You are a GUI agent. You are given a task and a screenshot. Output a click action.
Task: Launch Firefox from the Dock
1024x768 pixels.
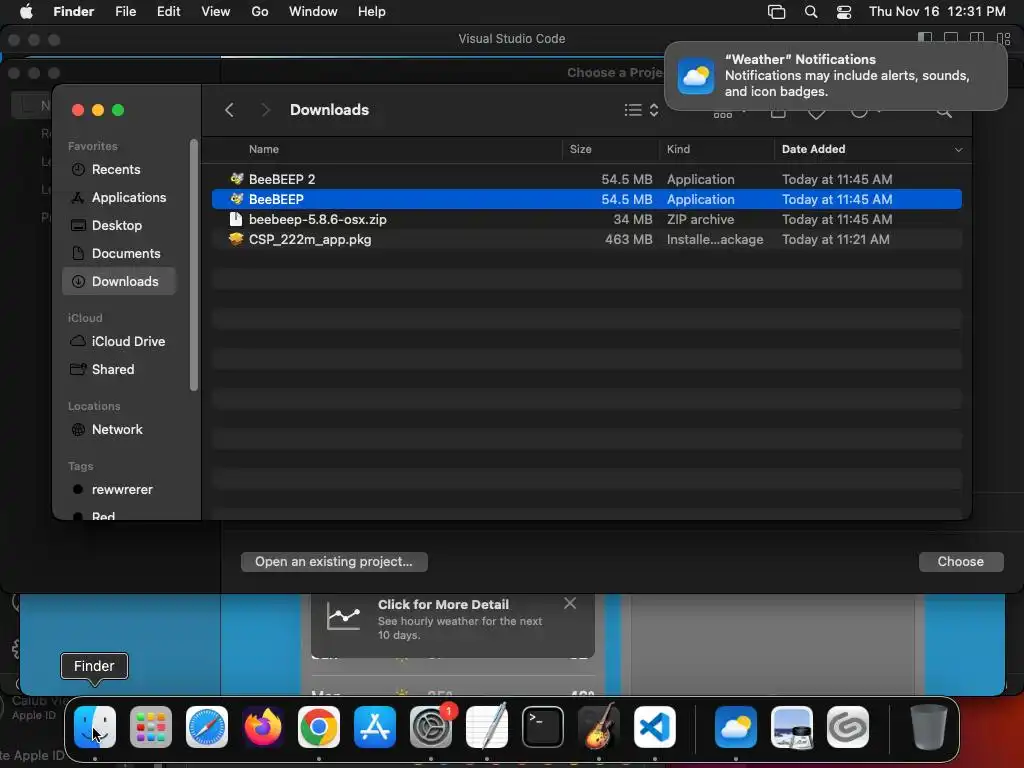263,727
